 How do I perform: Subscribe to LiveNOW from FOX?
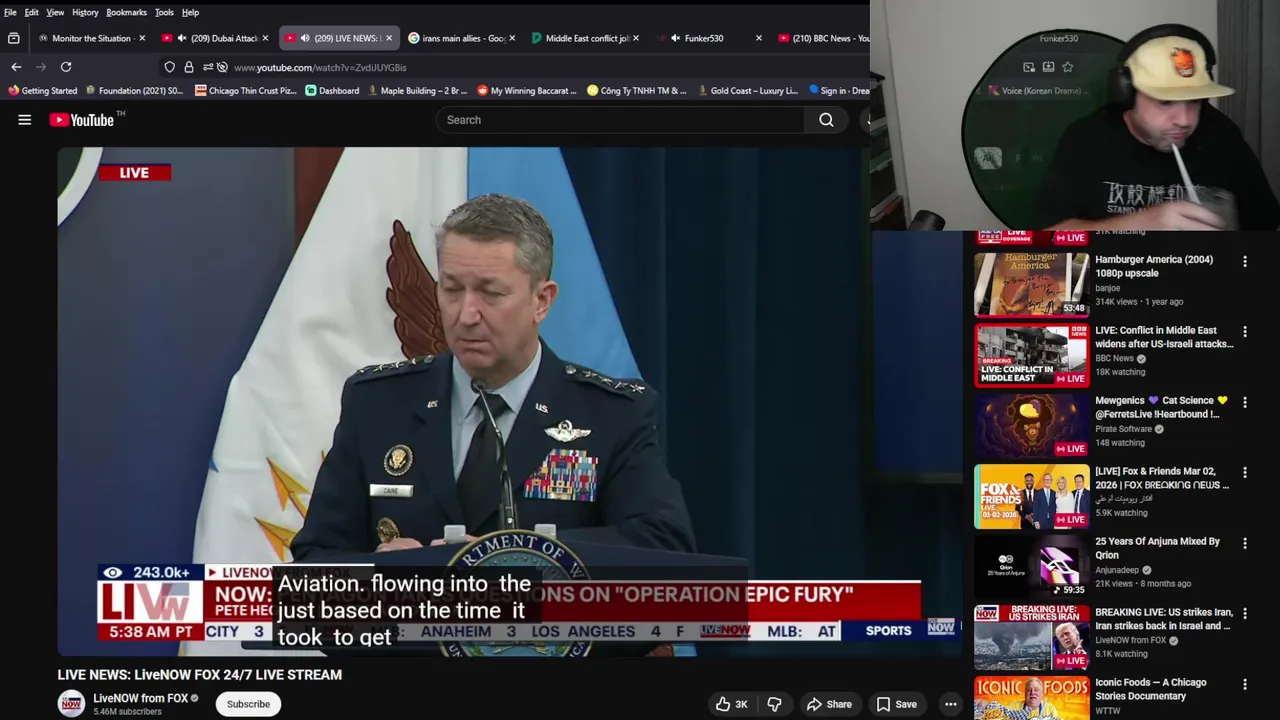(248, 704)
